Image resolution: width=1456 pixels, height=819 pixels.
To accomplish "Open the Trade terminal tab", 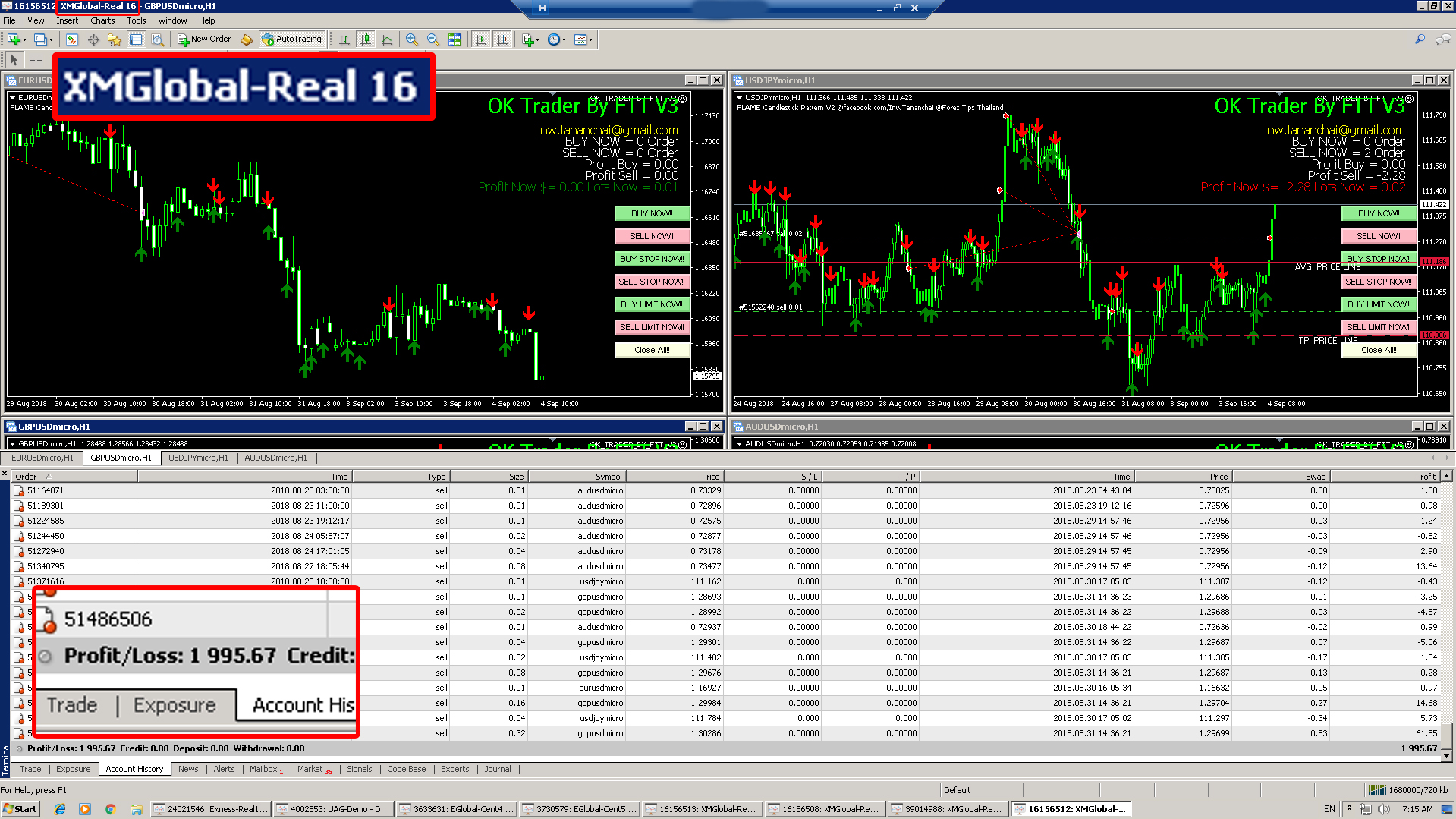I will [30, 769].
